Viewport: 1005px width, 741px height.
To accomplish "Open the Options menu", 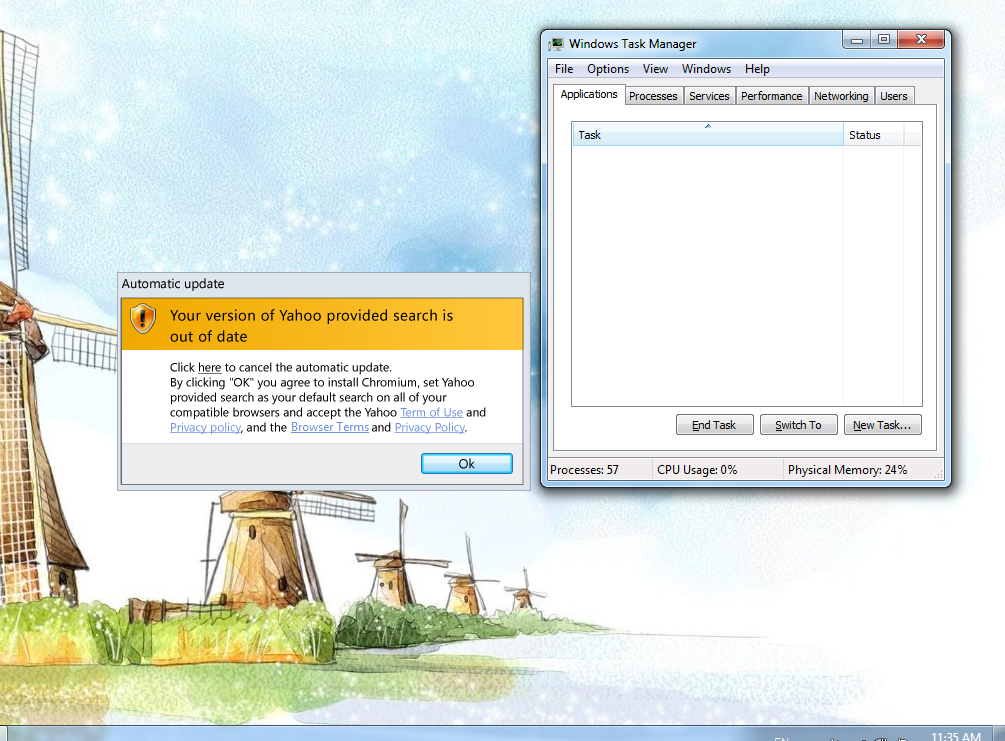I will click(608, 69).
